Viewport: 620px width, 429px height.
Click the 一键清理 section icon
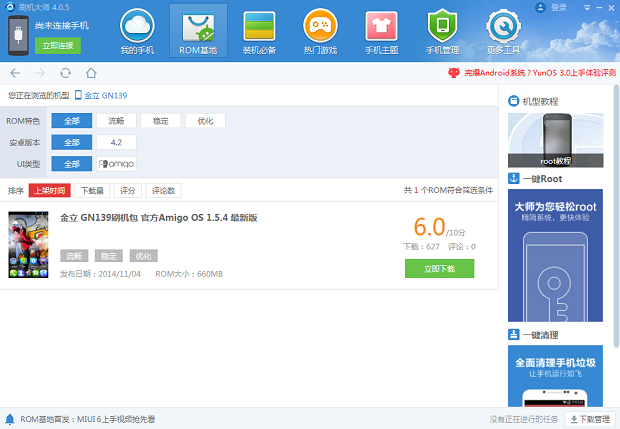point(513,335)
